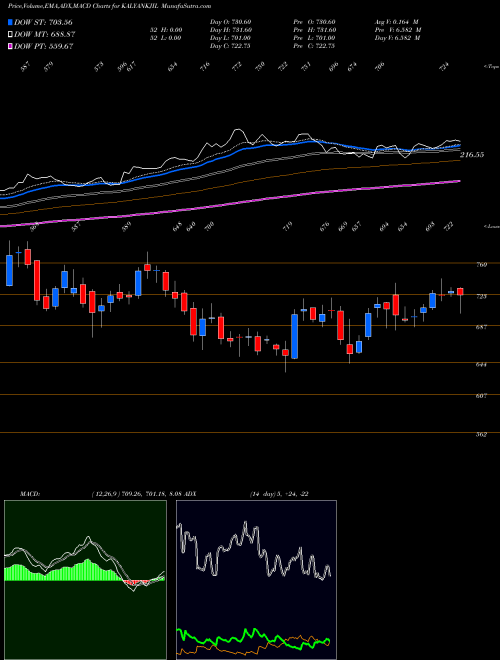
Task: Click 'Pre C: 722.75' value
Action: [x=314, y=46]
